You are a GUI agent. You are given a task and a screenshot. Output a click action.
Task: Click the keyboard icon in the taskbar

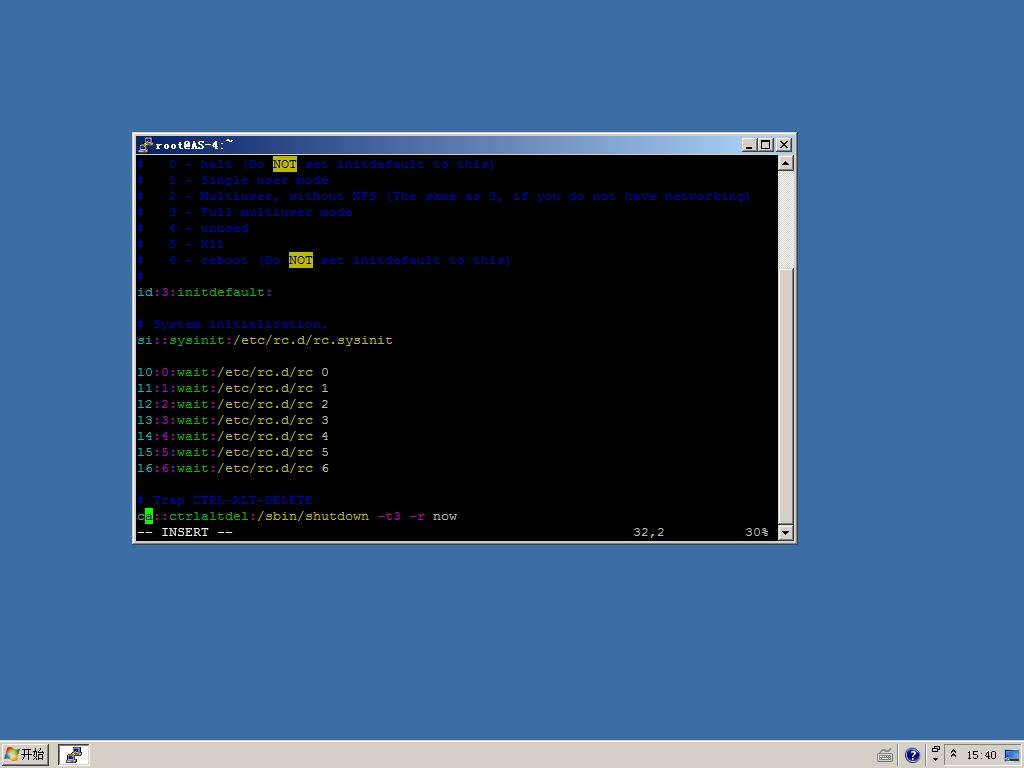pos(885,756)
